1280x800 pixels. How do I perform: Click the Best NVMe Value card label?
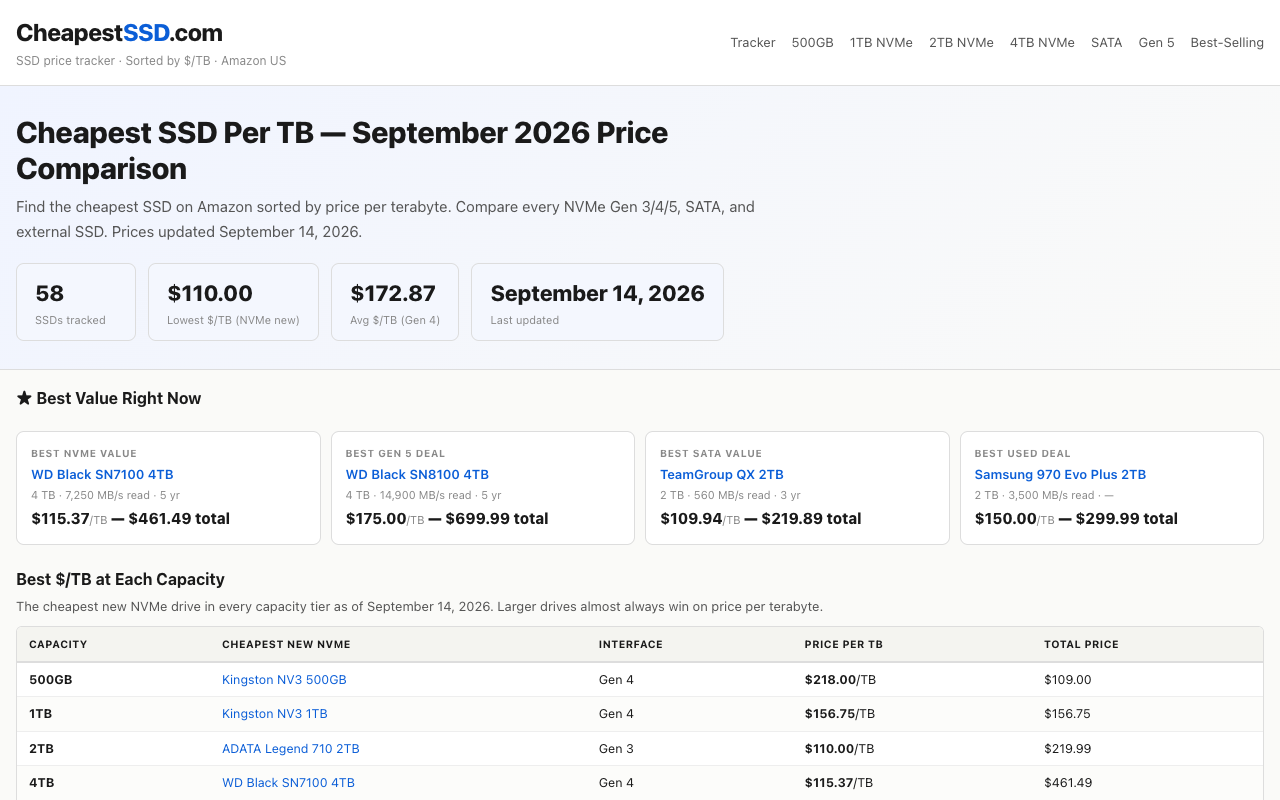[x=84, y=454]
